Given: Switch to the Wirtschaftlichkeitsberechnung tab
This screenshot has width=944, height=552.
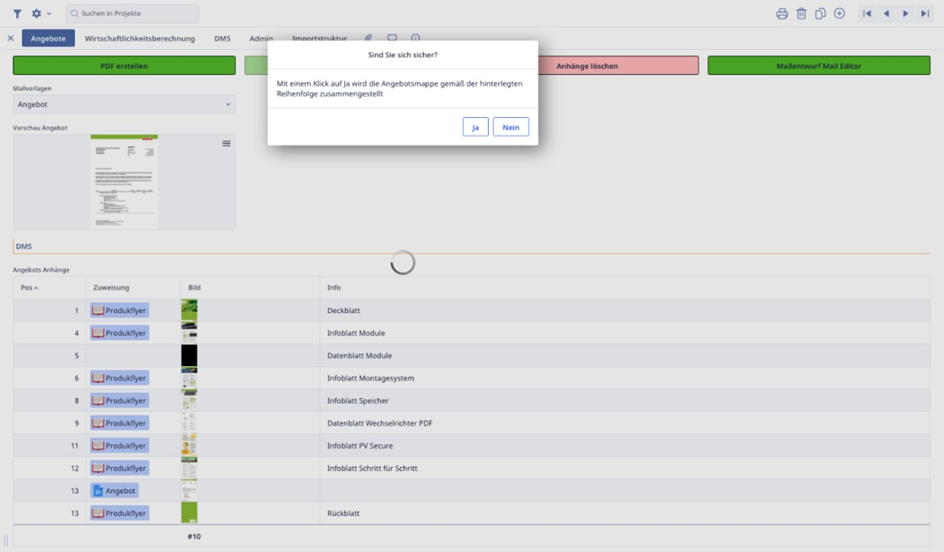Looking at the screenshot, I should coord(140,39).
